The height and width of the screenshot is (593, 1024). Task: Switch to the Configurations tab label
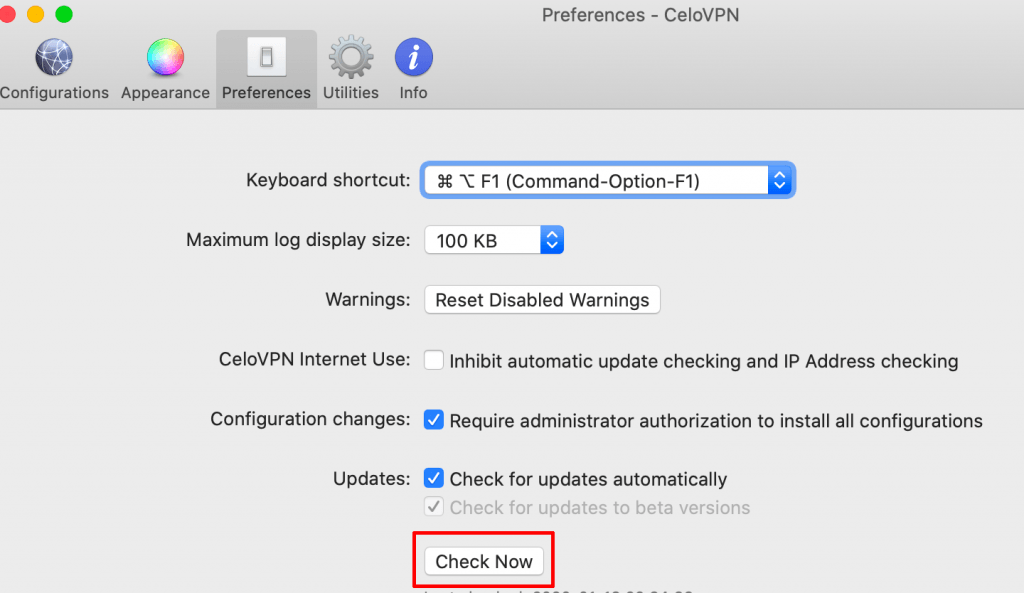pos(54,93)
